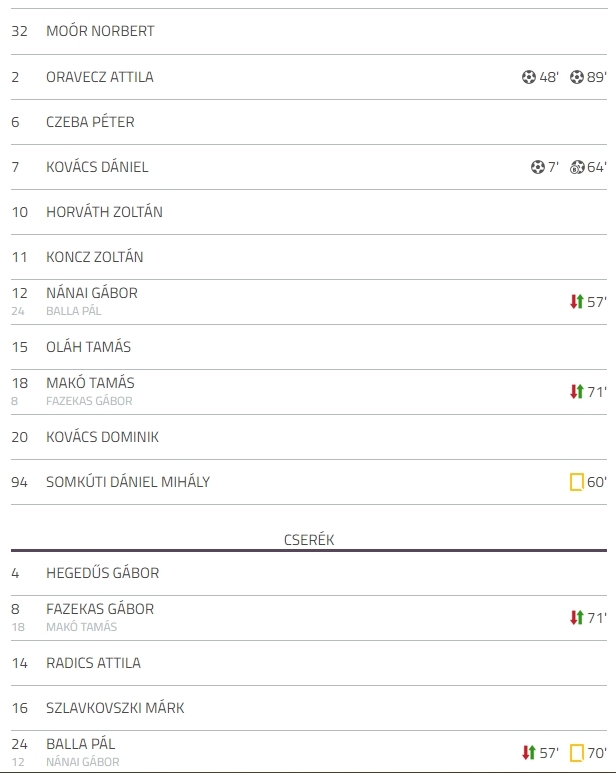
Task: Click Nánai Gábor's 57' substitution arrows
Action: pos(577,302)
